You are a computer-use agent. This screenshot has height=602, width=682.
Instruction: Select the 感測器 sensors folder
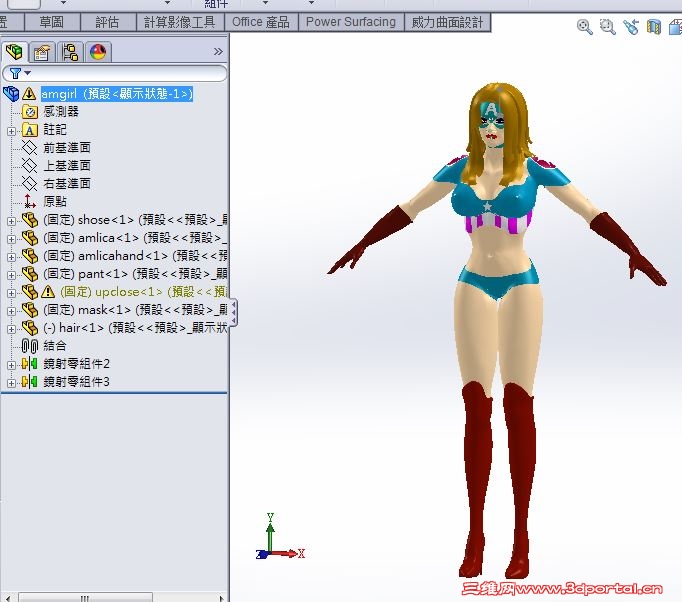[61, 112]
